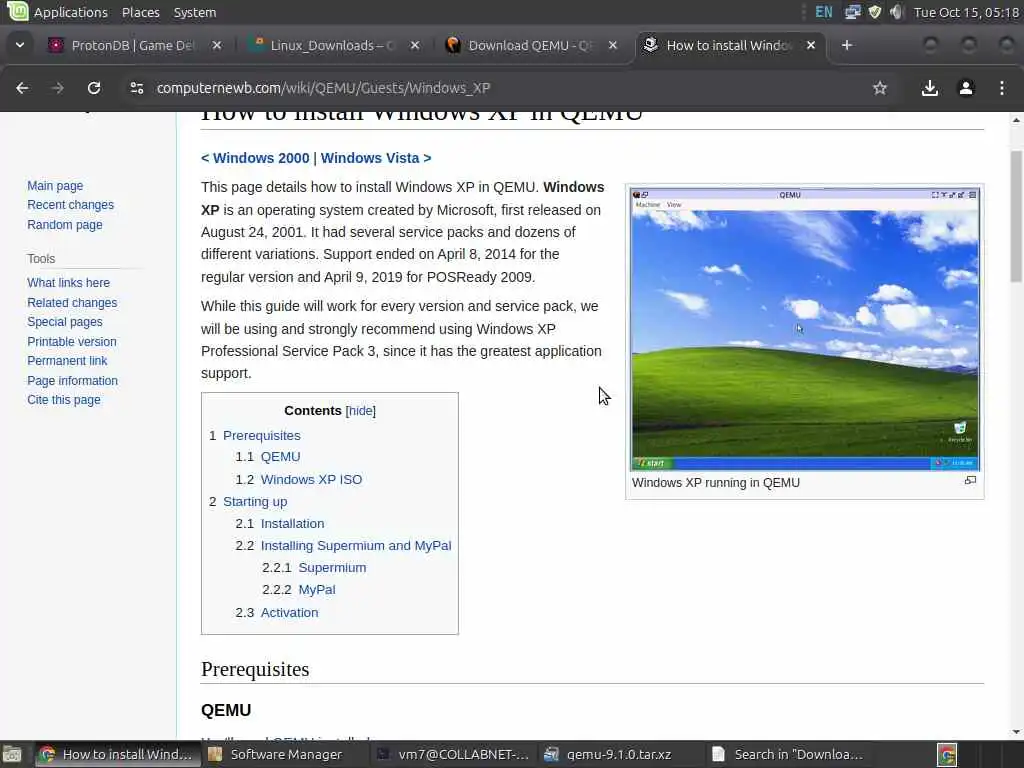Open Page information link

click(x=72, y=381)
